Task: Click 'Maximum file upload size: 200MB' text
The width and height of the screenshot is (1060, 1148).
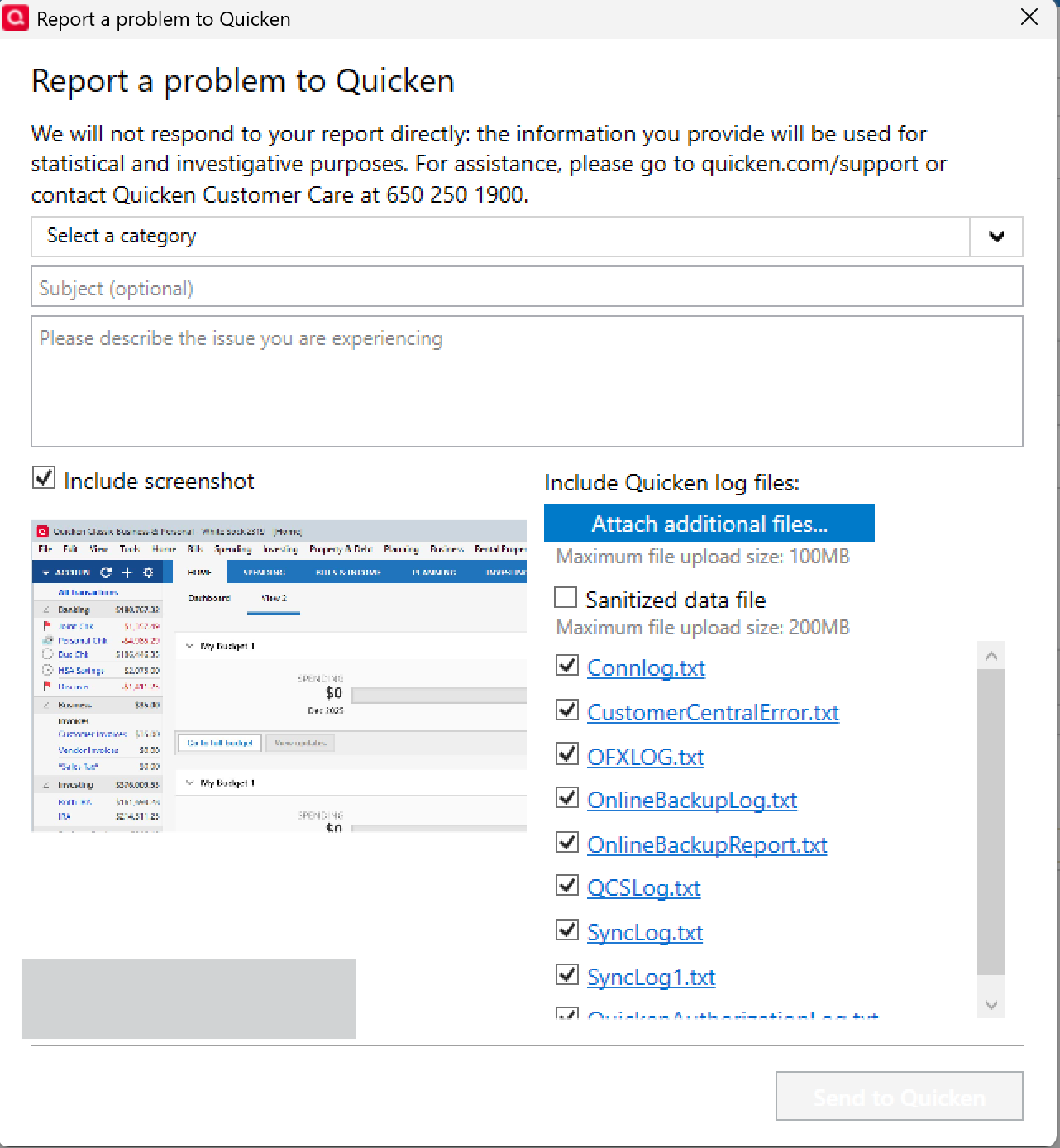Action: pos(703,628)
